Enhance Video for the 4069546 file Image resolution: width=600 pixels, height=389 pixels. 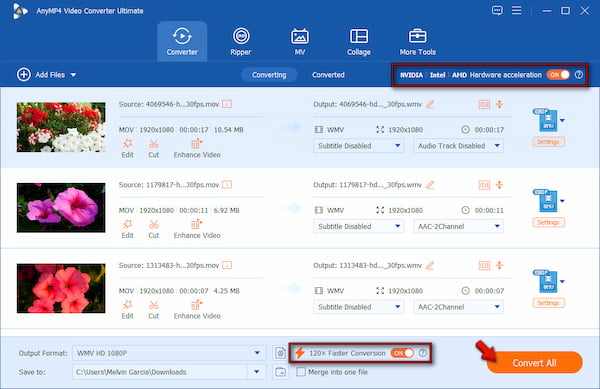197,148
